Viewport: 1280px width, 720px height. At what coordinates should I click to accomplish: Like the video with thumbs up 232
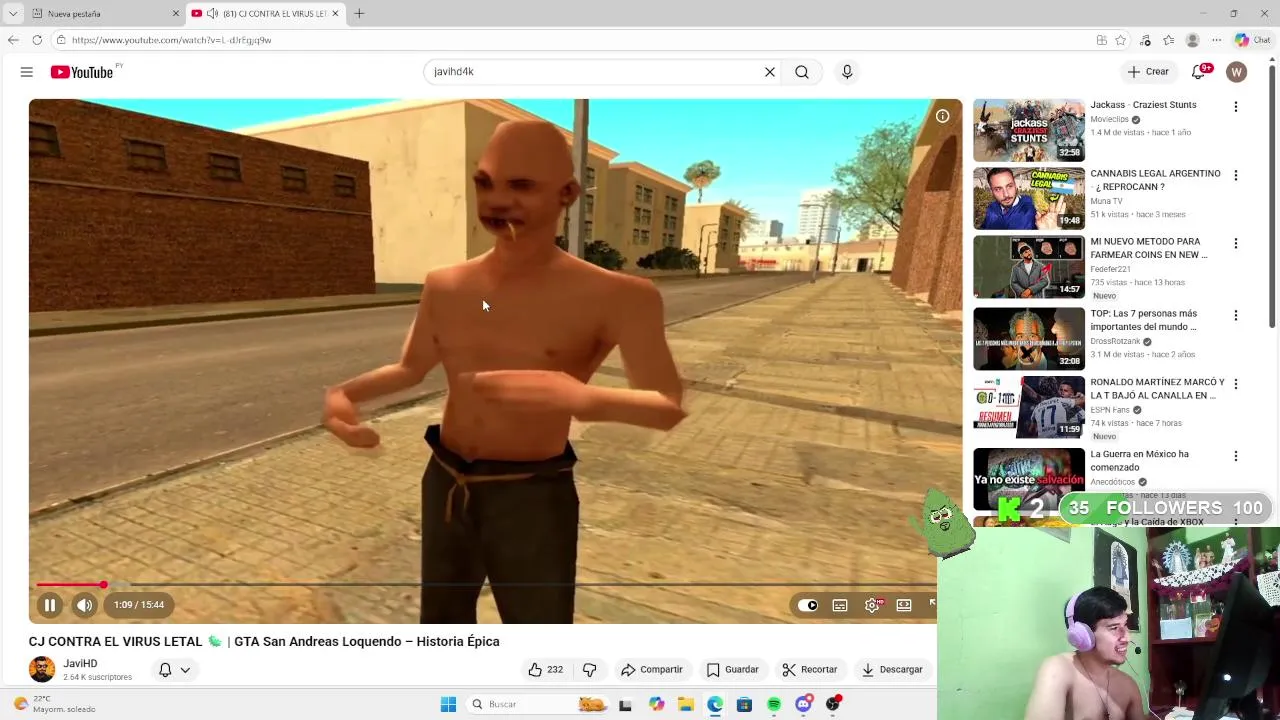pos(545,670)
